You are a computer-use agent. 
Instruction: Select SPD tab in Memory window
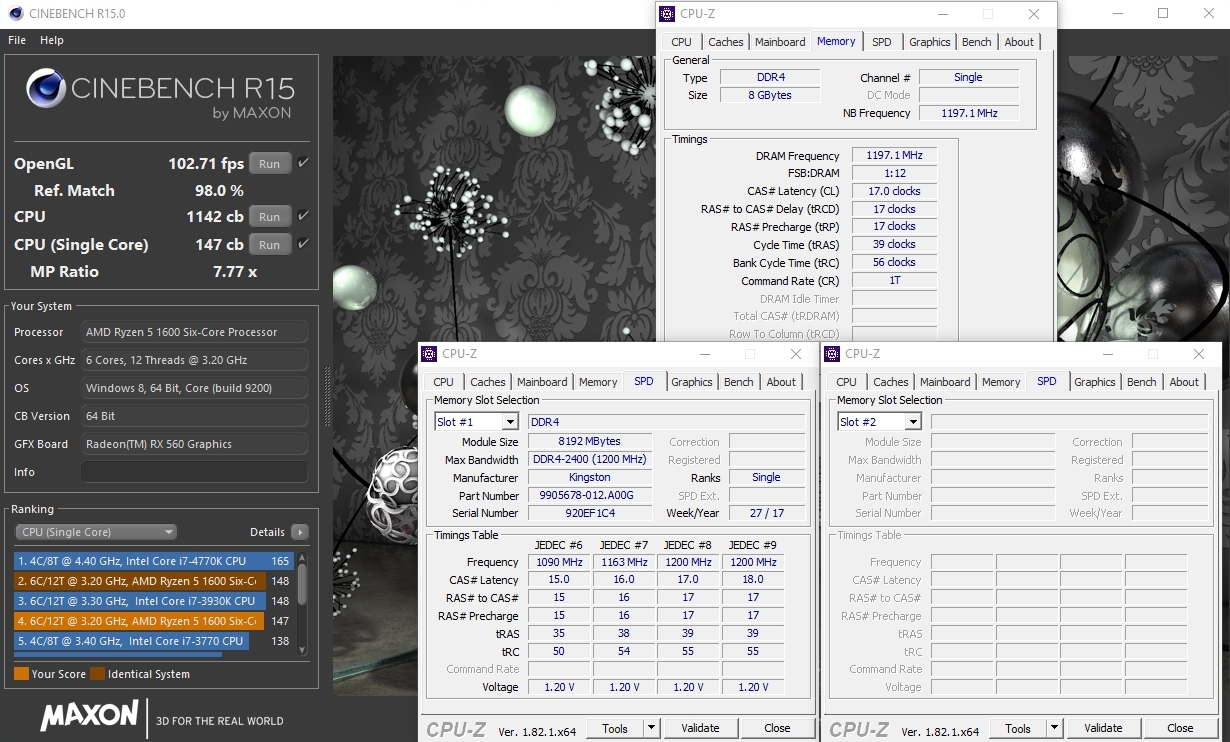[x=882, y=42]
